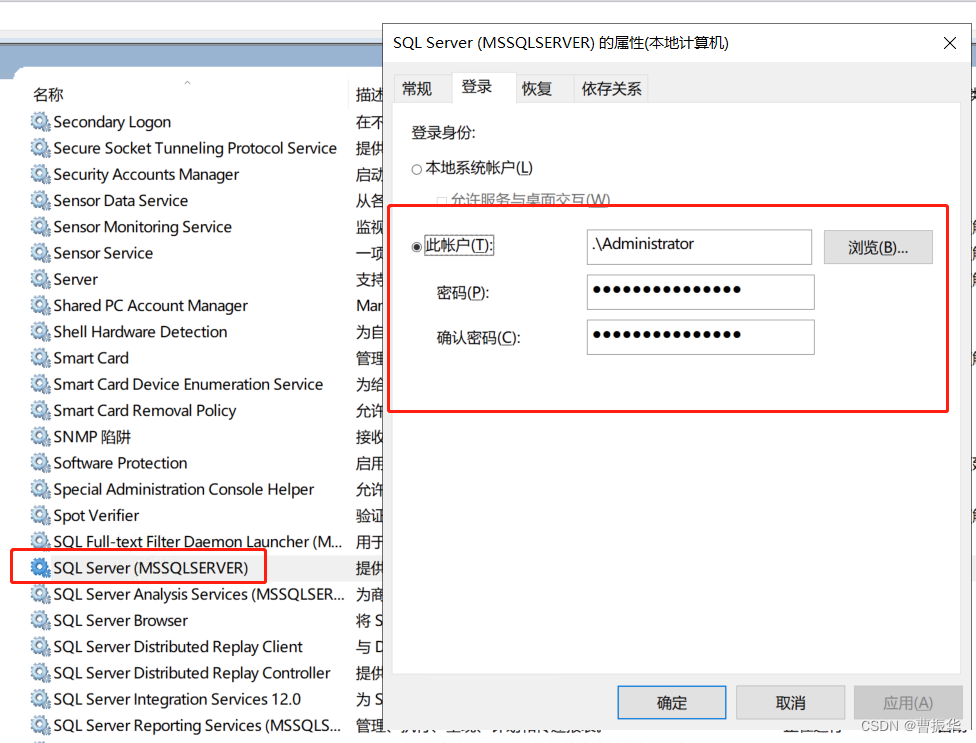
Task: Select the Security Accounts Manager service name
Action: point(146,175)
